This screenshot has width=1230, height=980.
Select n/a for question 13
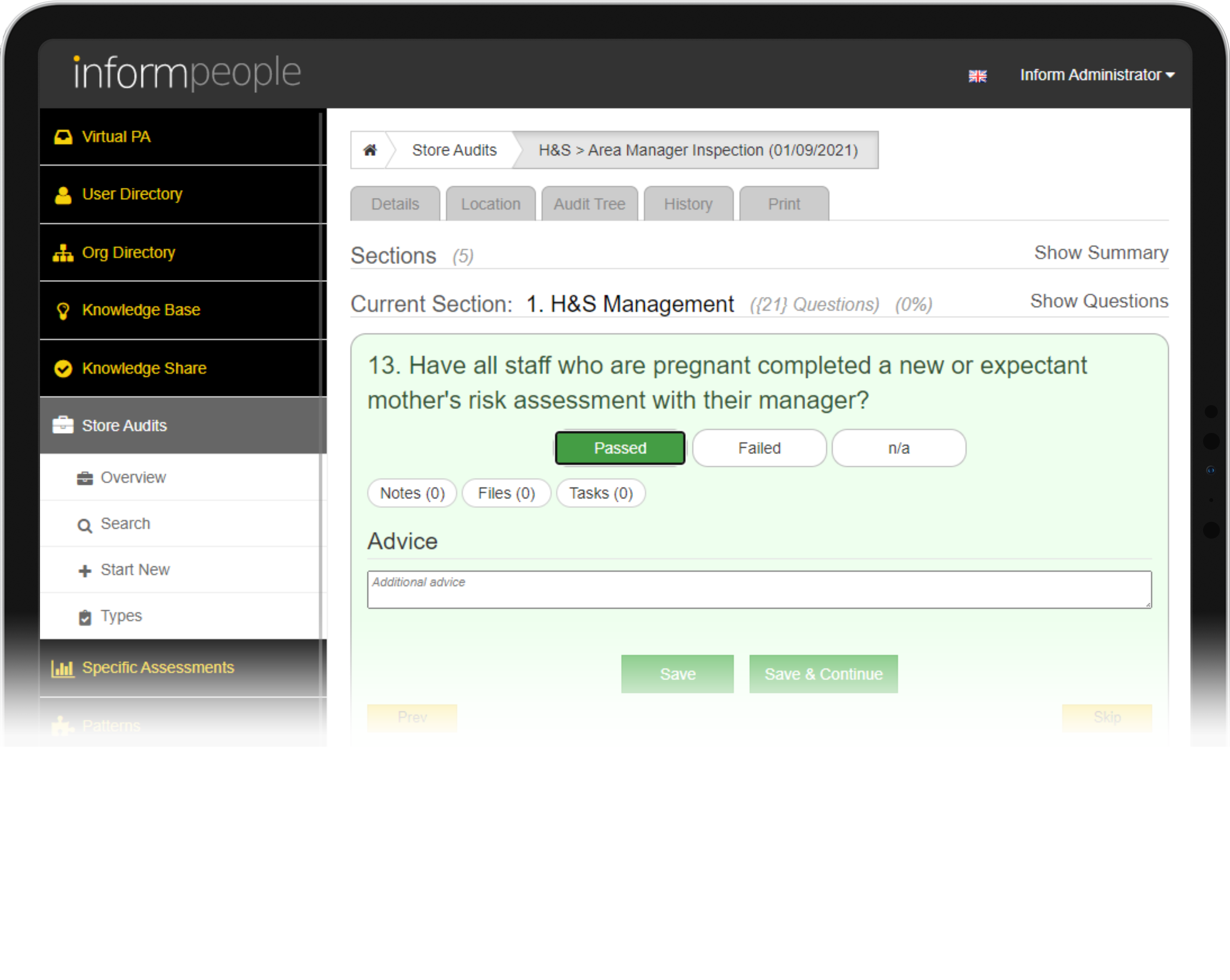(899, 448)
